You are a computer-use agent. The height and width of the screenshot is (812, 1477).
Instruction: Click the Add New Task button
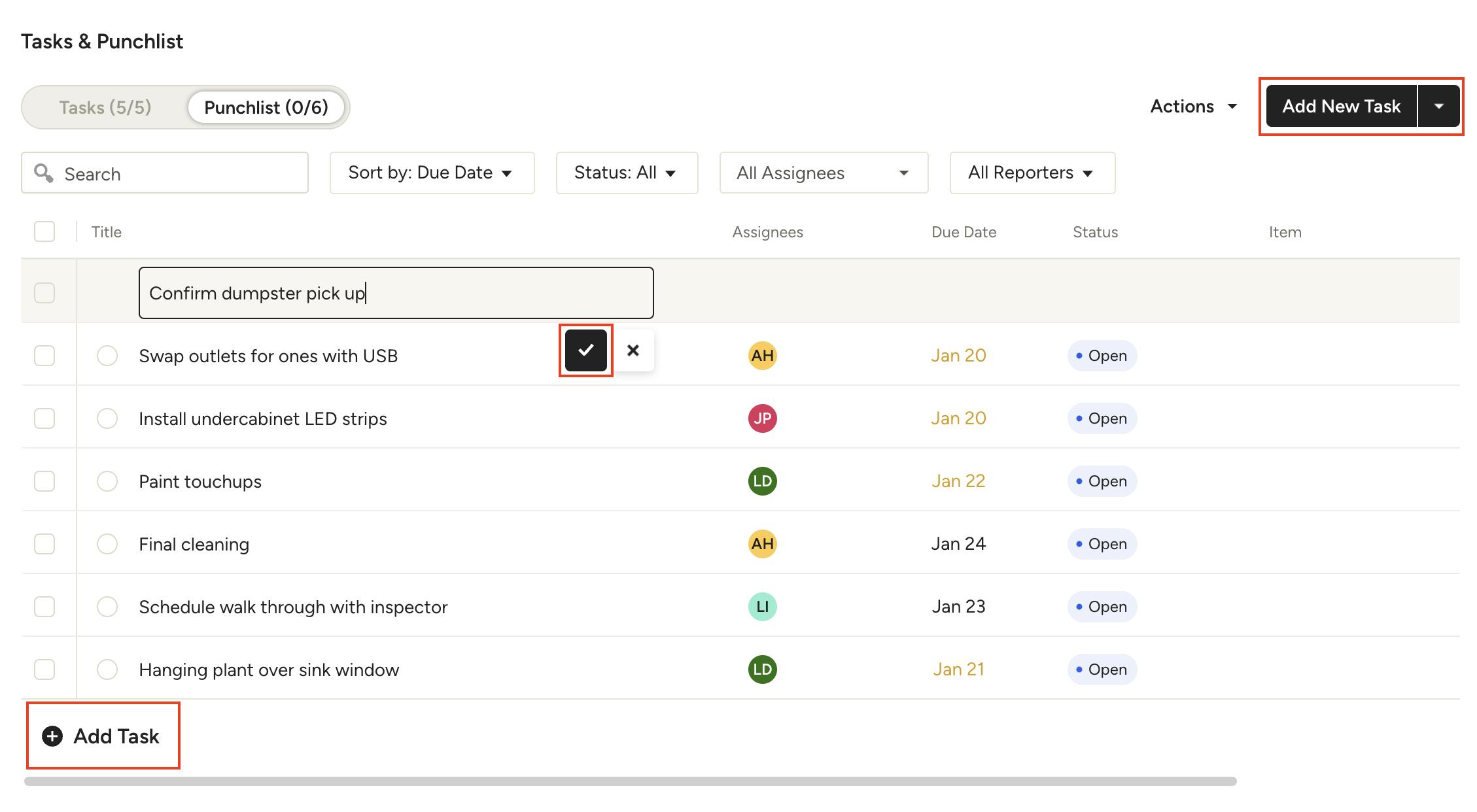coord(1341,106)
